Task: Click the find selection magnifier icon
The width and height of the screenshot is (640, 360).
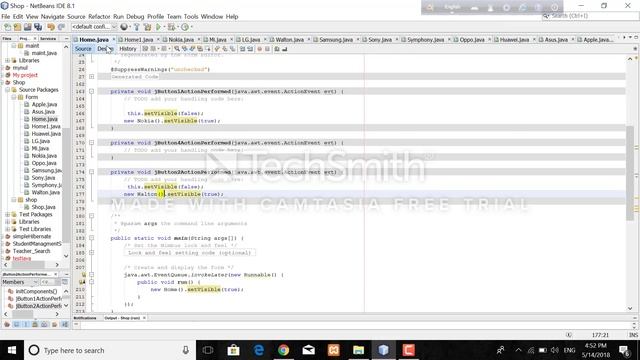Action: coord(176,49)
